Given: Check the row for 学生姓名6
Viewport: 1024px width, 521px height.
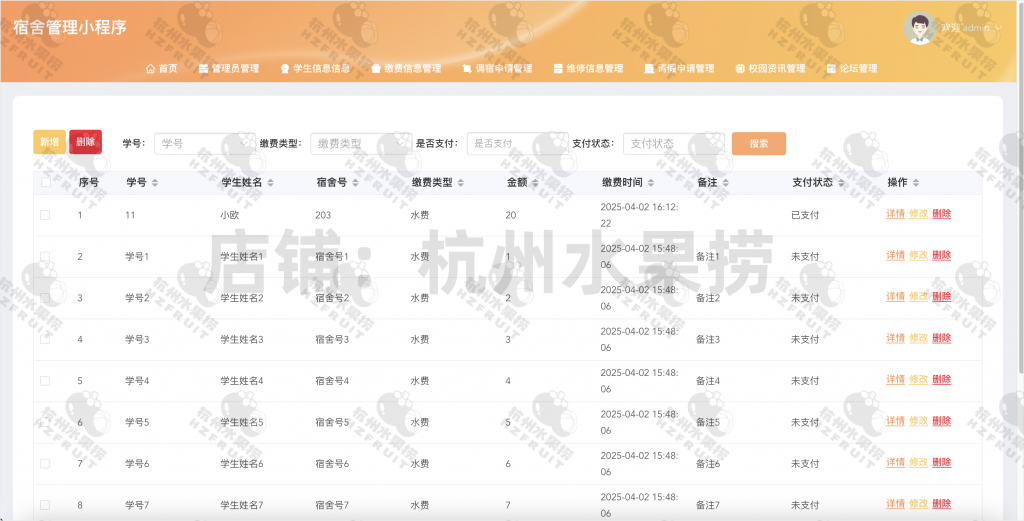Looking at the screenshot, I should (45, 464).
